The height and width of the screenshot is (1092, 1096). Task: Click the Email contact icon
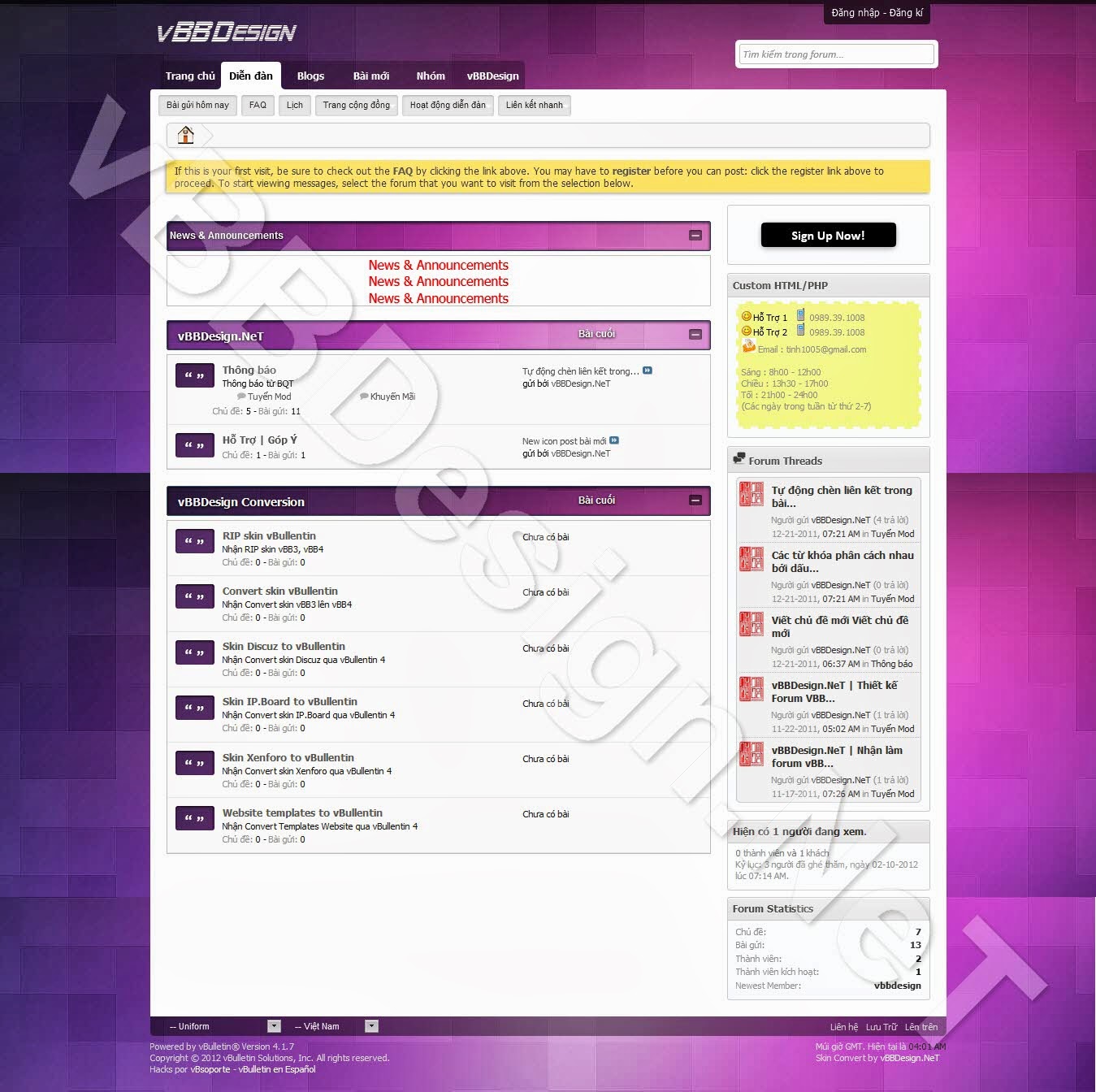click(x=748, y=346)
